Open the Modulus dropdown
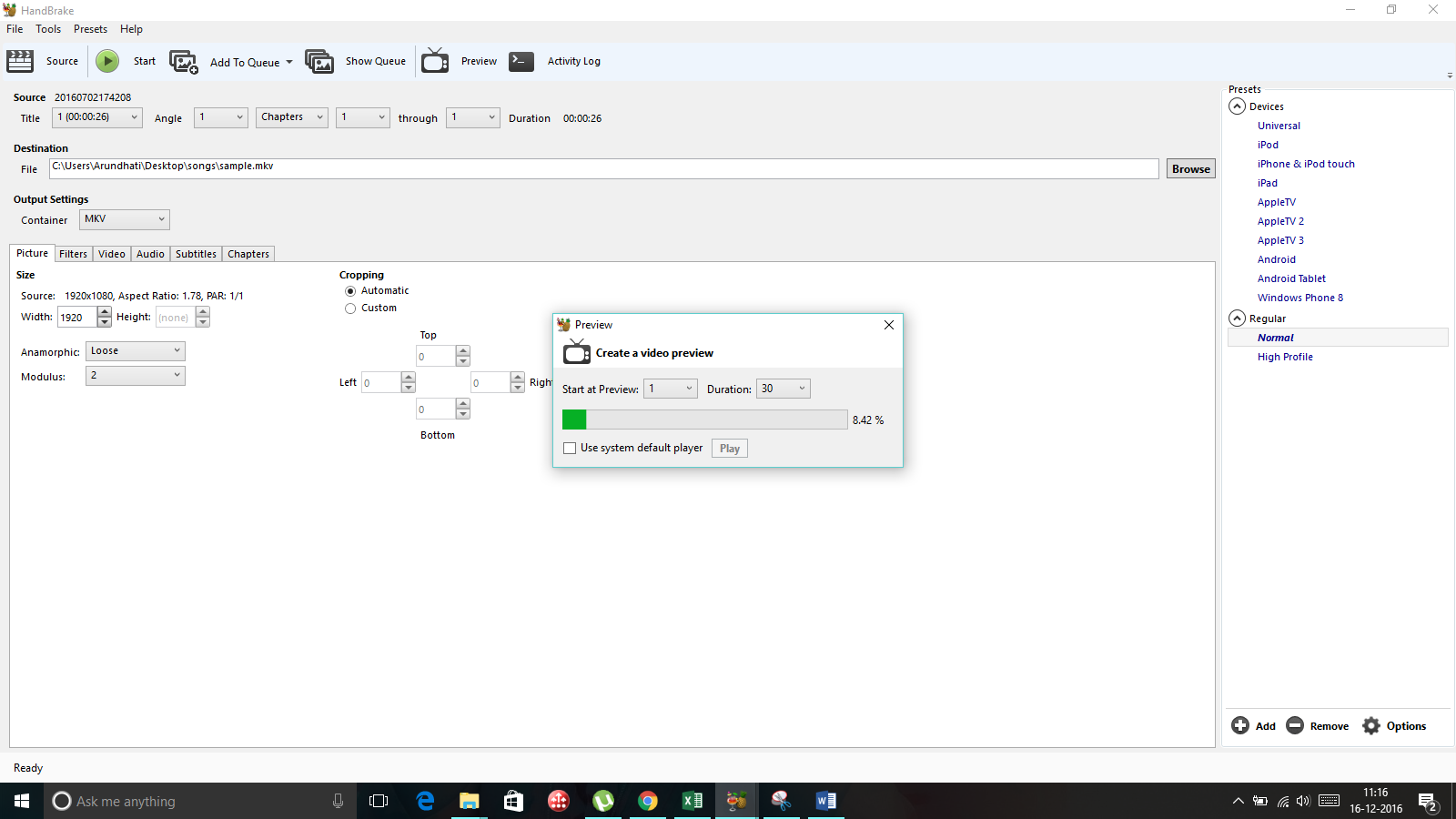 [136, 376]
